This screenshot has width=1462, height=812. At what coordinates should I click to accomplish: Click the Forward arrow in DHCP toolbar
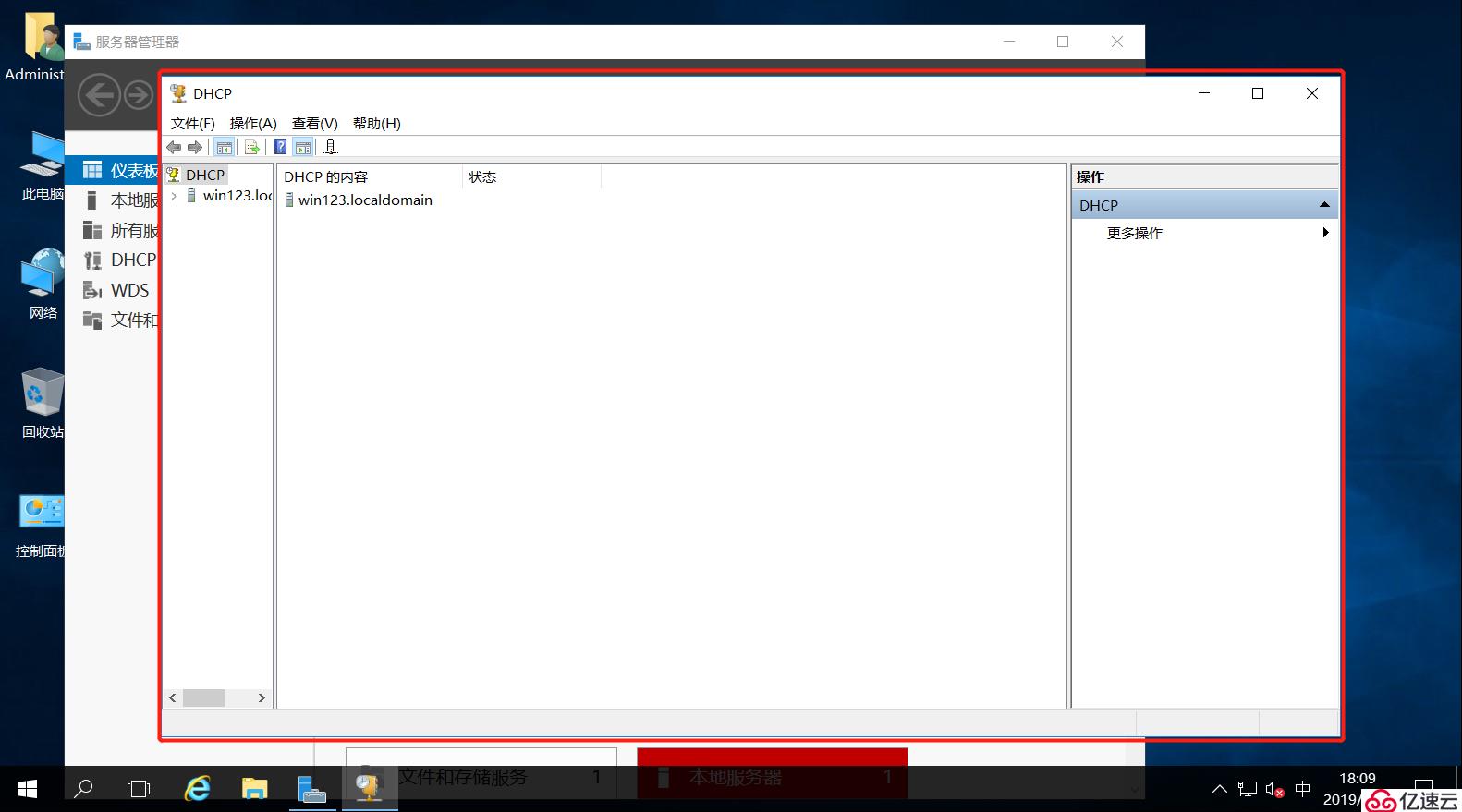pos(195,147)
